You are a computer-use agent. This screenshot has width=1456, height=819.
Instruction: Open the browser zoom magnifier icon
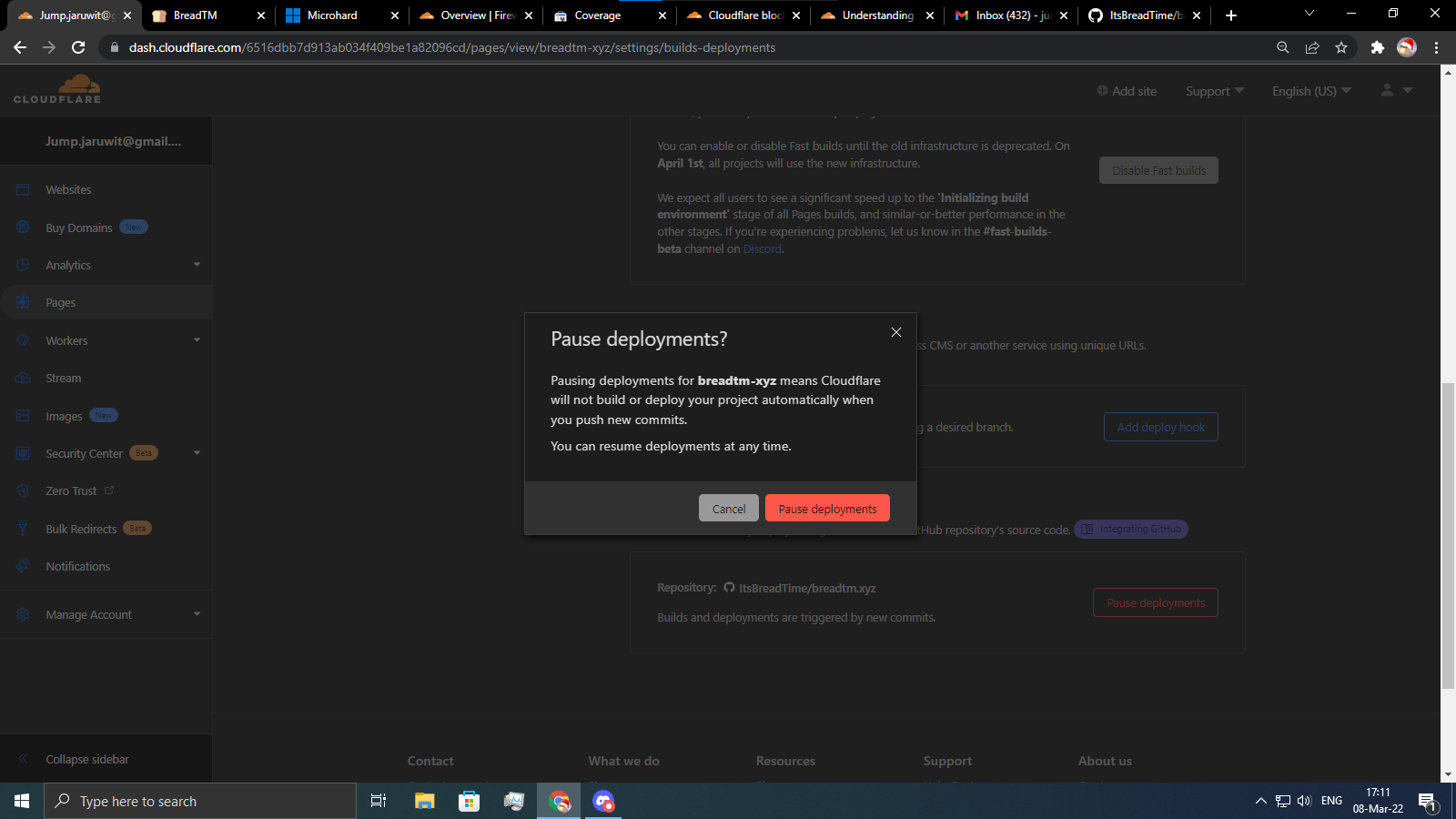pos(1283,47)
